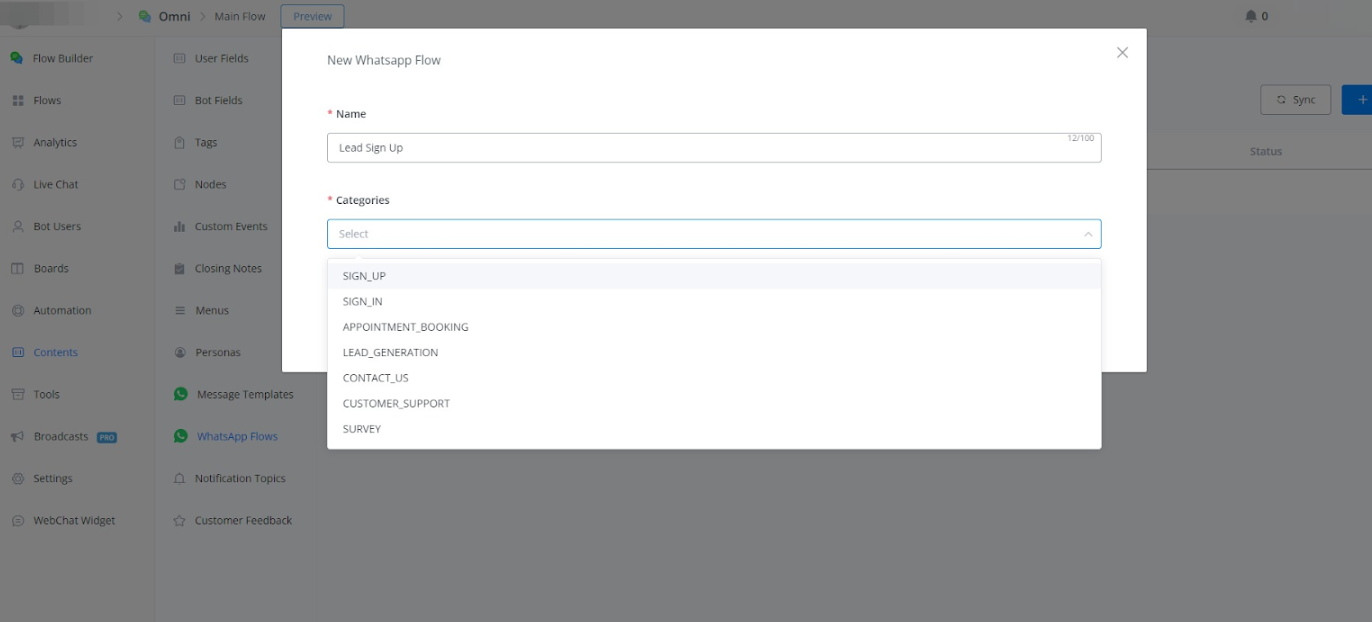Image resolution: width=1372 pixels, height=622 pixels.
Task: Select the SURVEY category option
Action: [361, 429]
